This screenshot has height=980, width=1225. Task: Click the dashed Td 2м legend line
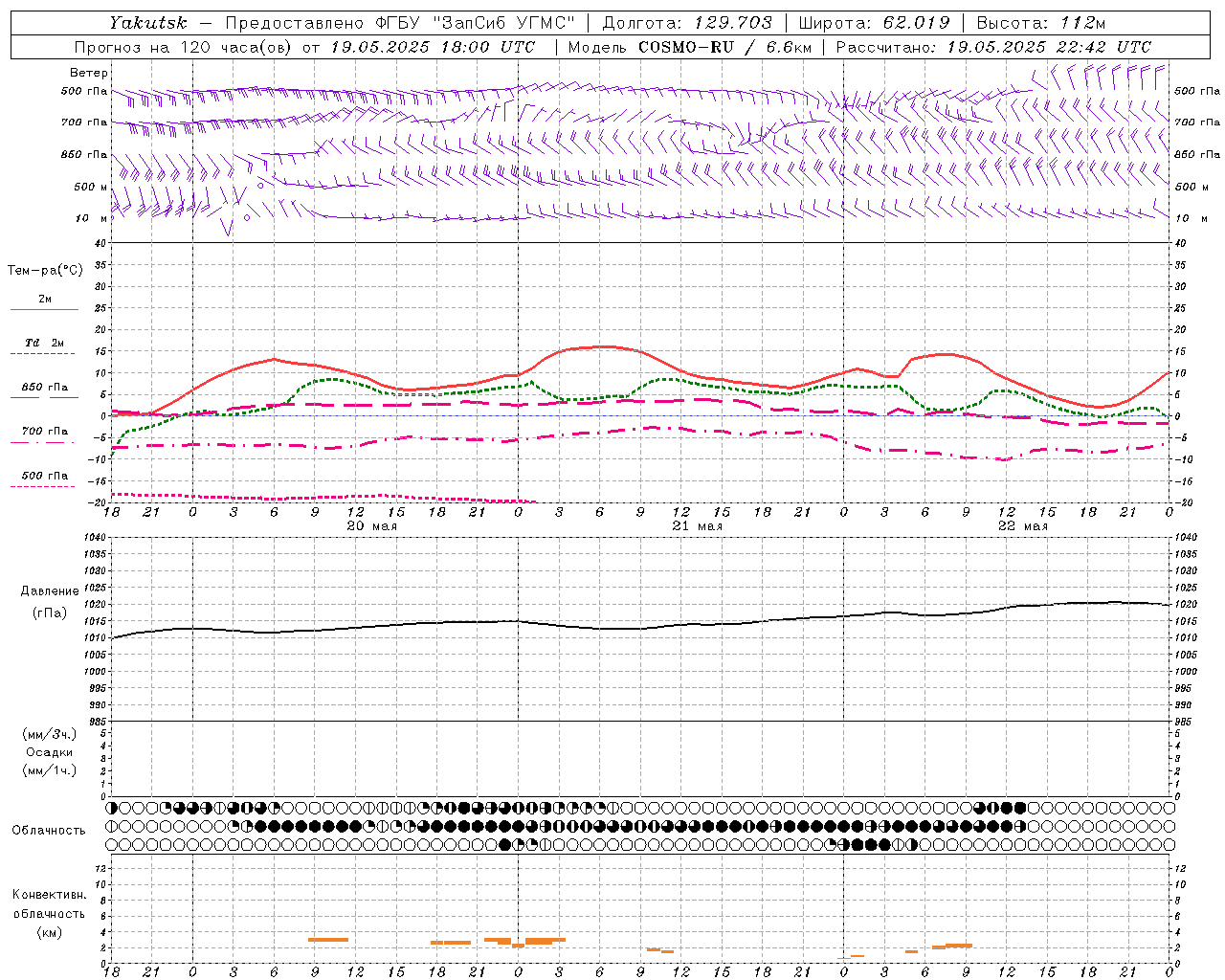(x=42, y=354)
